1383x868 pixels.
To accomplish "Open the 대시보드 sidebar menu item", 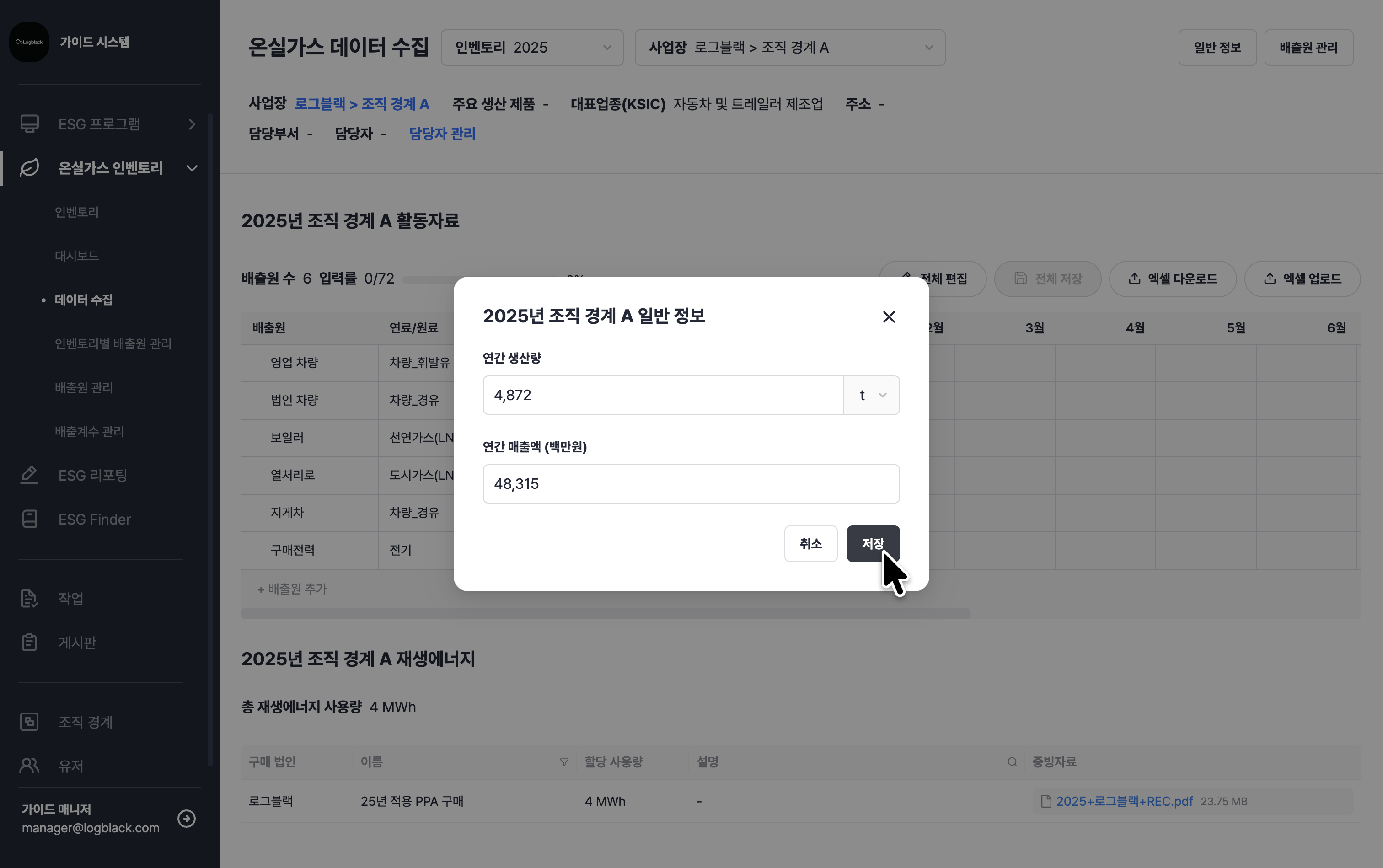I will click(x=77, y=256).
